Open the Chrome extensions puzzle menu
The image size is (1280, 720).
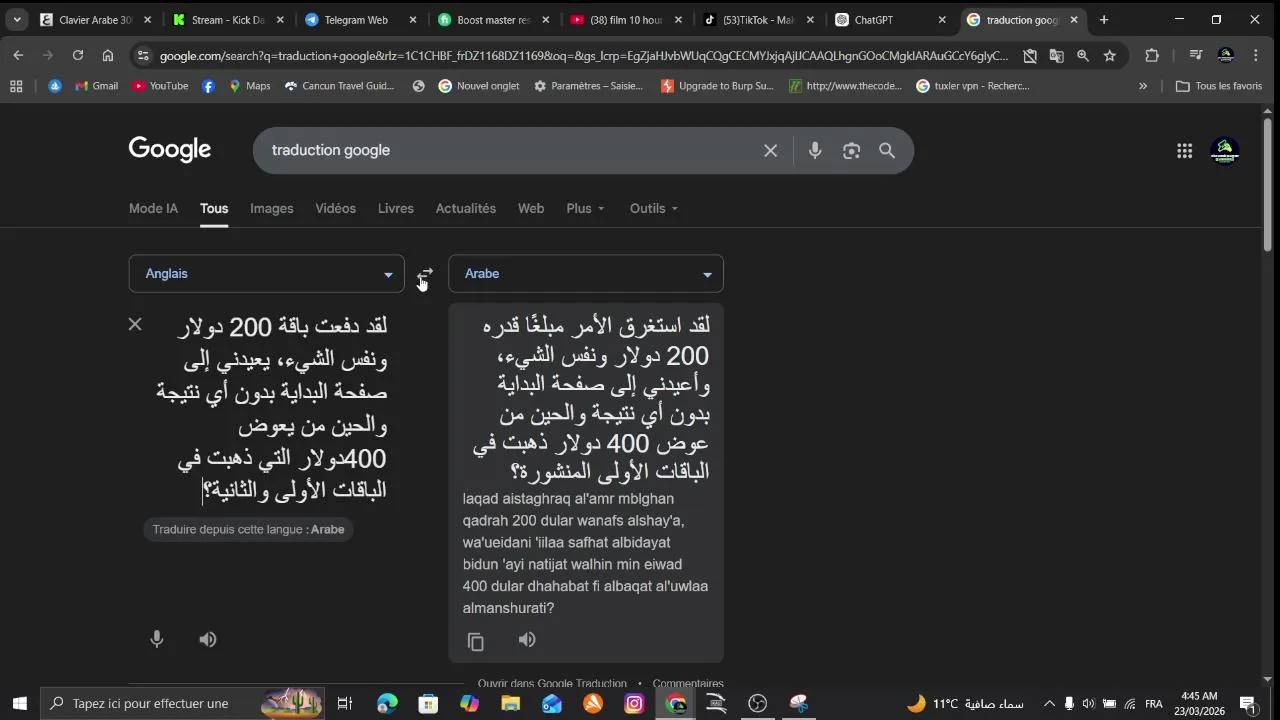coord(1152,56)
